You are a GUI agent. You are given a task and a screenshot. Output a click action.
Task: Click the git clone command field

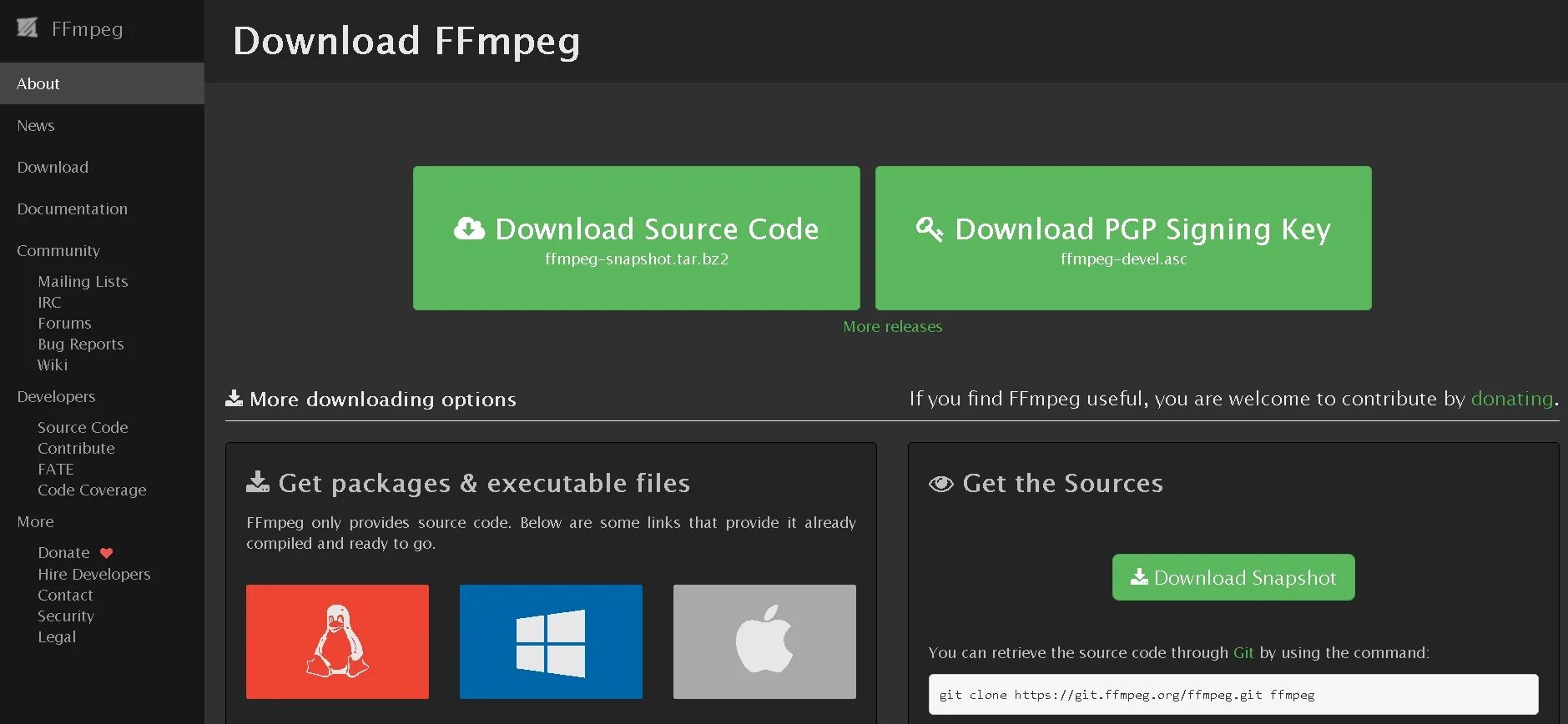(1233, 695)
